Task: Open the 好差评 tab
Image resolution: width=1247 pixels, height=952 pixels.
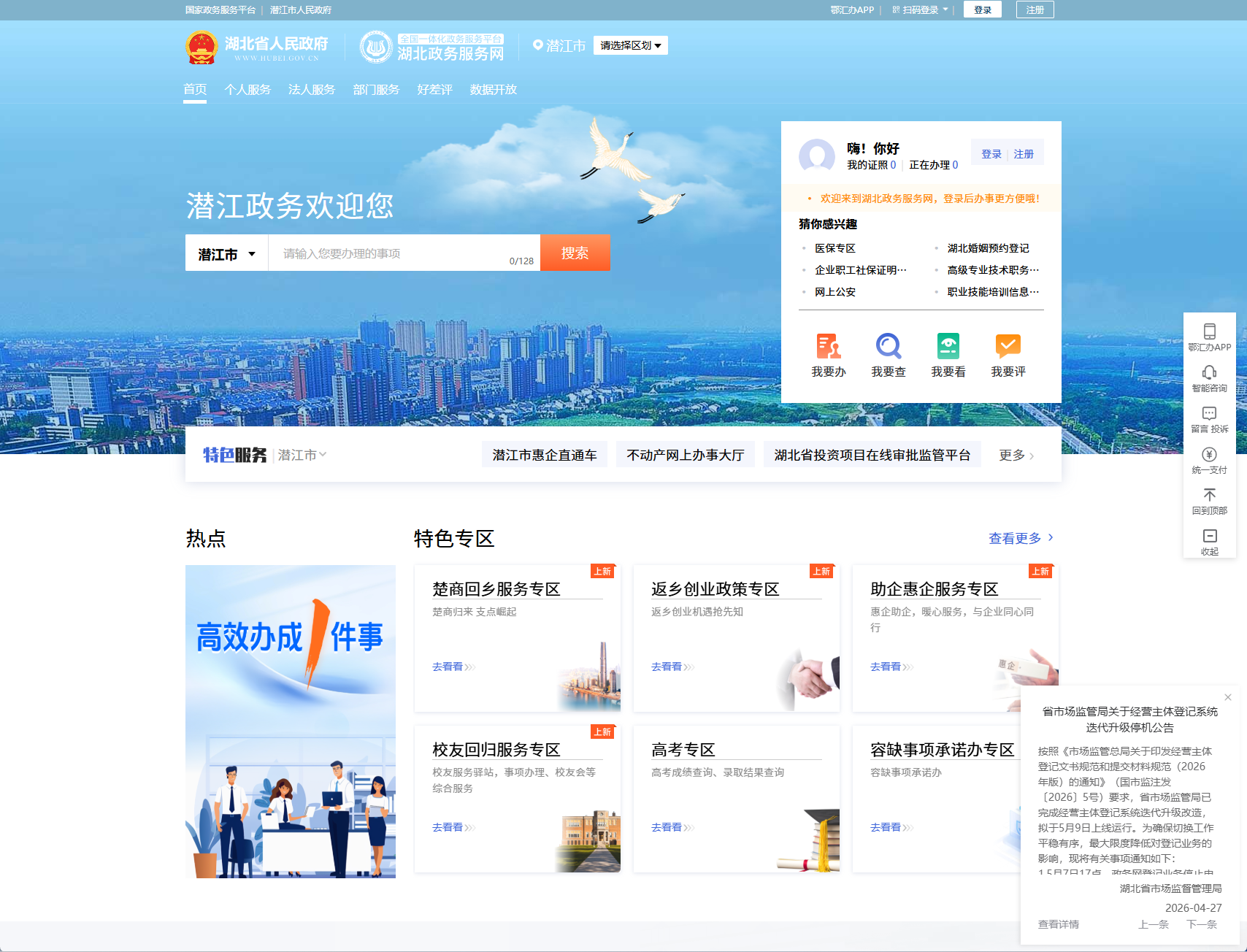Action: pyautogui.click(x=434, y=89)
